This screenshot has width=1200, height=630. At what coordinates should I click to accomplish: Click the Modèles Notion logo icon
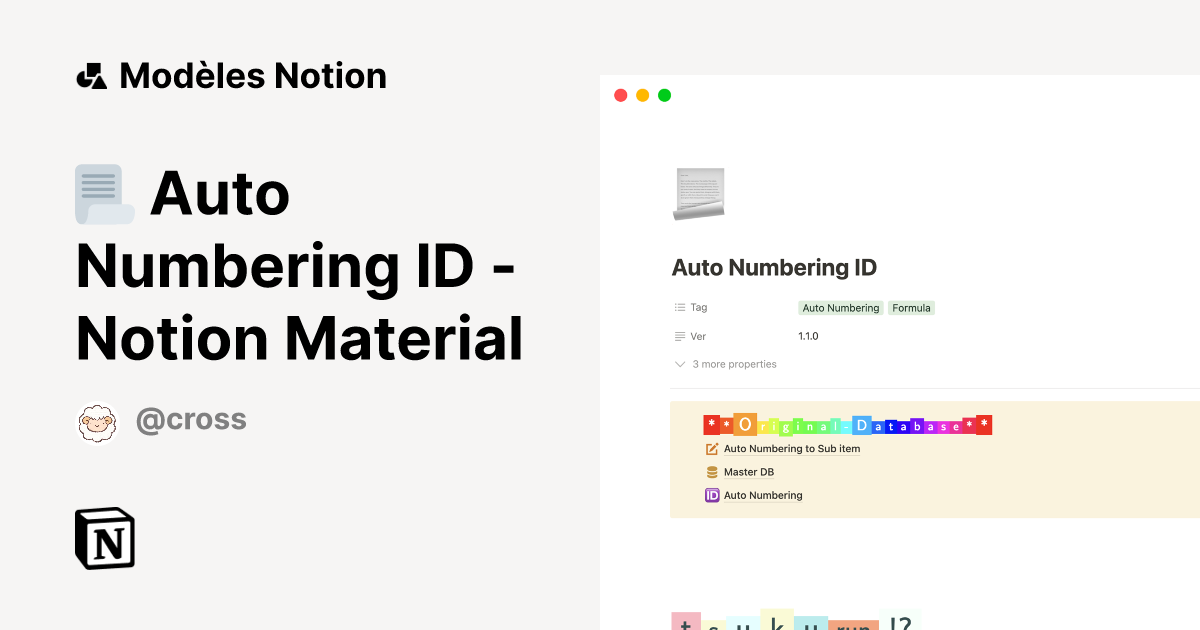tap(93, 75)
